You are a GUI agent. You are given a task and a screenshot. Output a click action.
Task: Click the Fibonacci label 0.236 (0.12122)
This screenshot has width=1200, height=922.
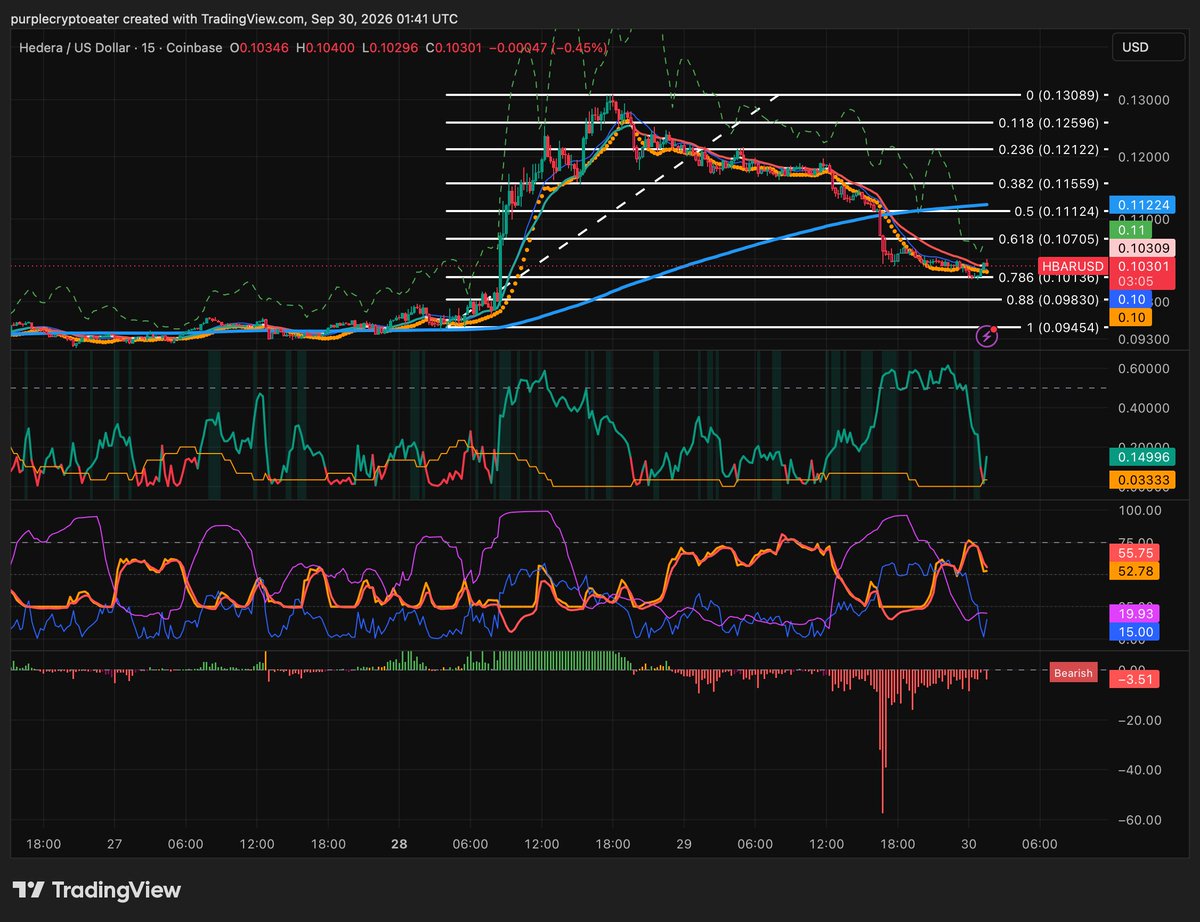1048,149
